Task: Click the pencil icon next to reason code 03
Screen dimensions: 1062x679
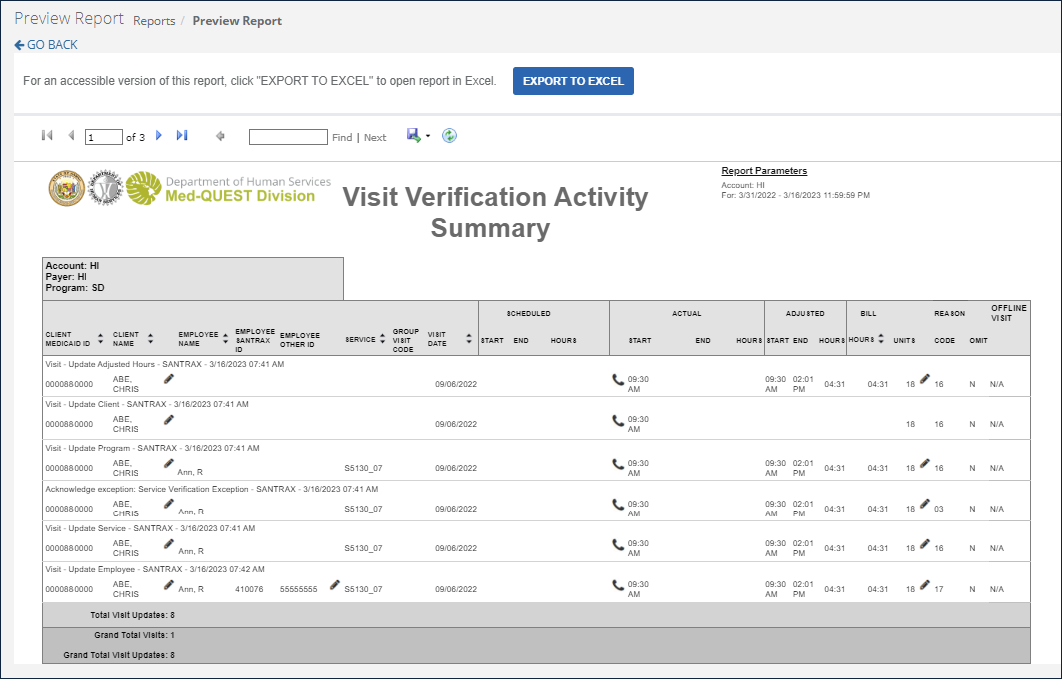Action: click(924, 503)
